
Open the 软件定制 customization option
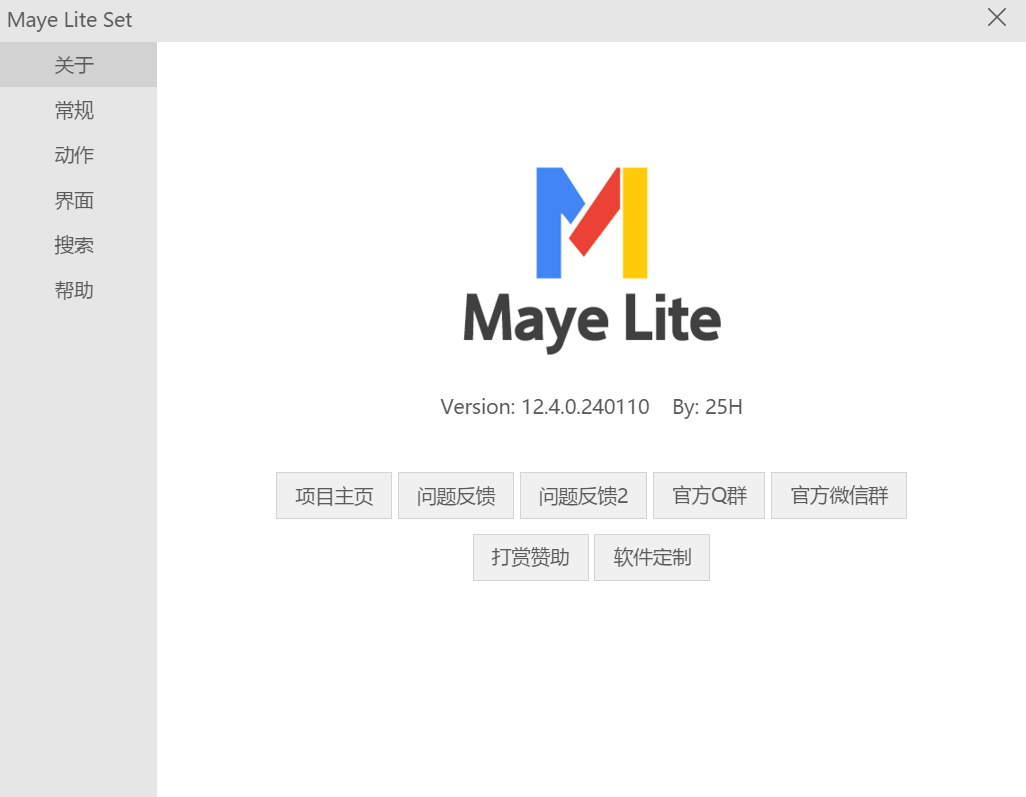[x=651, y=557]
